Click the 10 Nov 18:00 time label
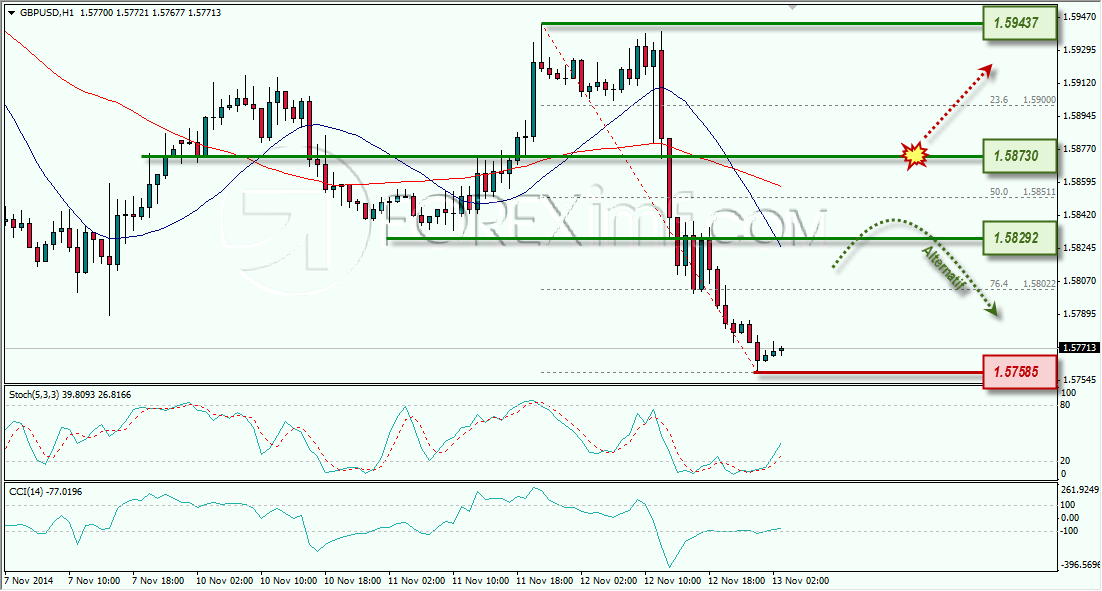This screenshot has width=1102, height=591. 353,580
